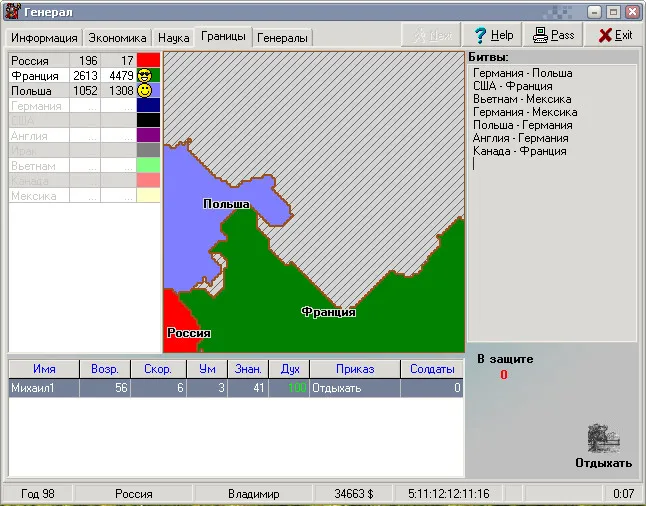
Task: Click the red color swatch for Россия
Action: [x=148, y=60]
